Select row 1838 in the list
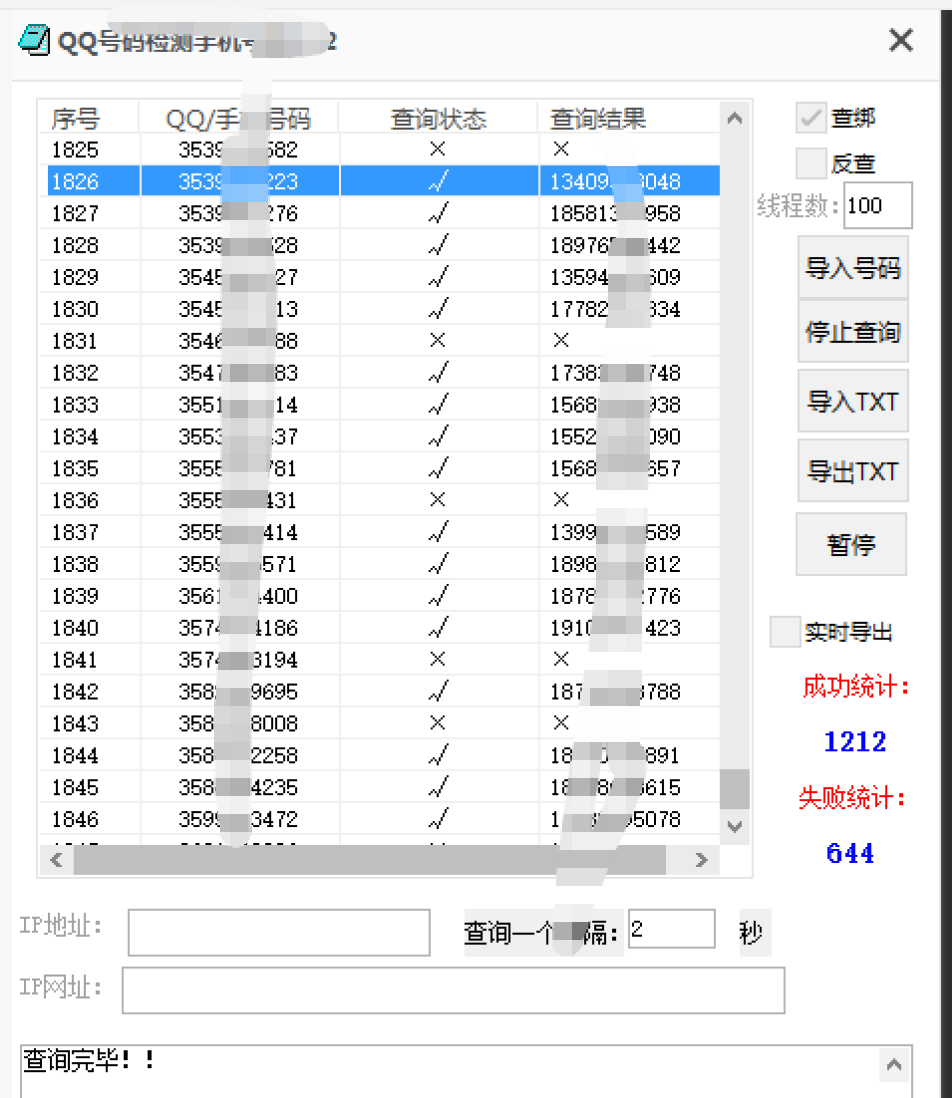 pos(380,564)
